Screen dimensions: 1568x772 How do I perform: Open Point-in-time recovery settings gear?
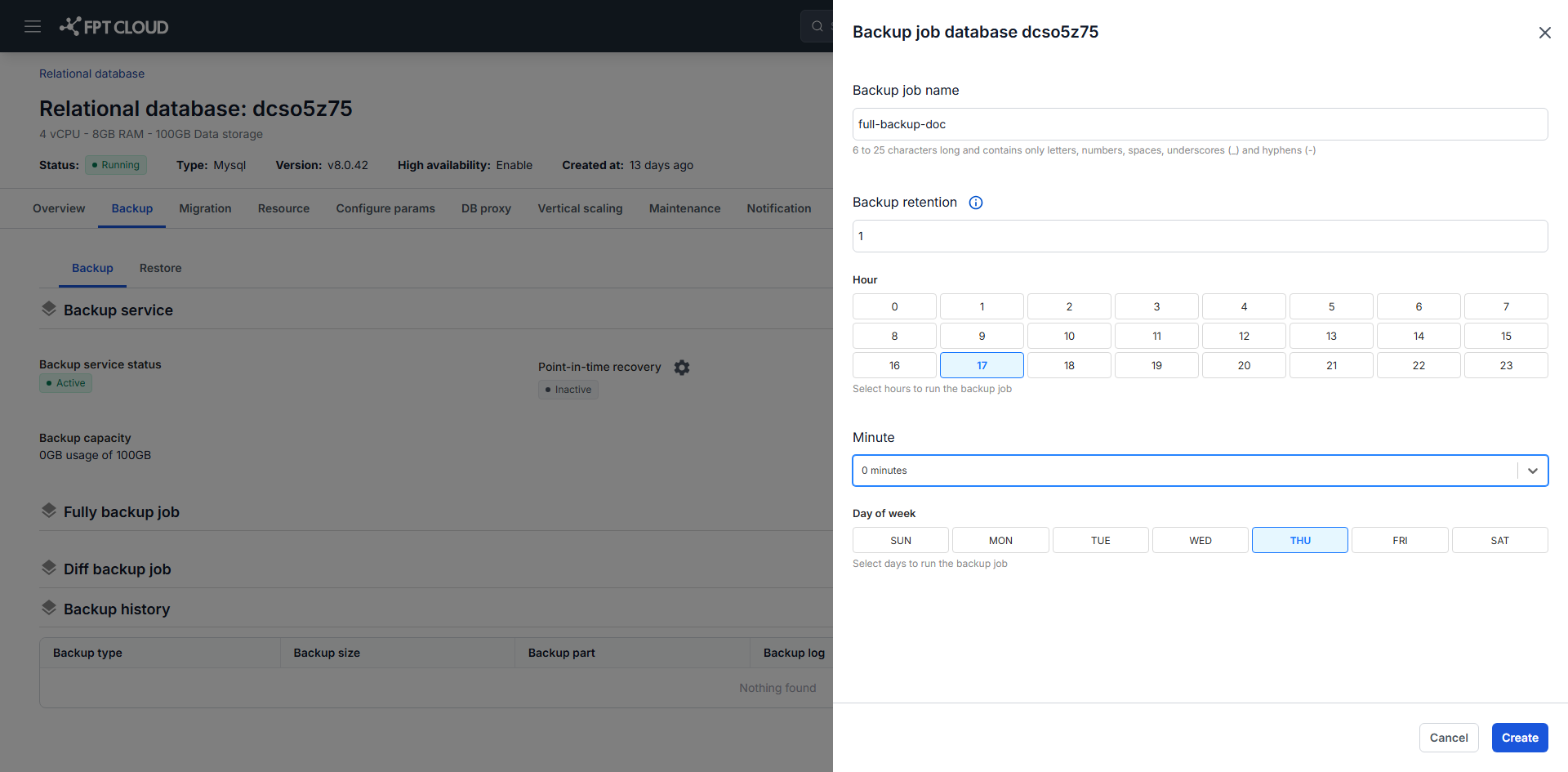coord(682,368)
